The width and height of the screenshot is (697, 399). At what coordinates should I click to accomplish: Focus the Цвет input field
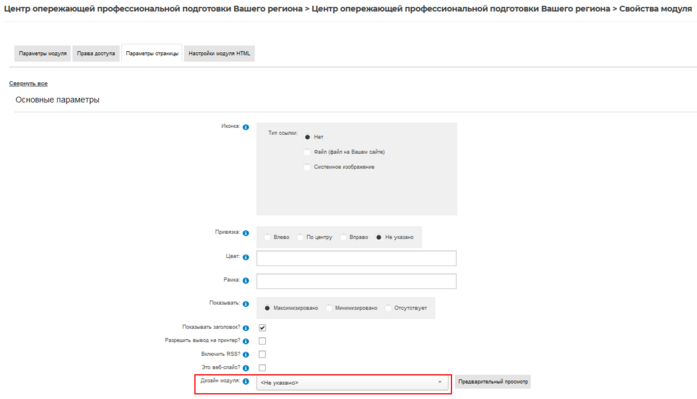[357, 258]
